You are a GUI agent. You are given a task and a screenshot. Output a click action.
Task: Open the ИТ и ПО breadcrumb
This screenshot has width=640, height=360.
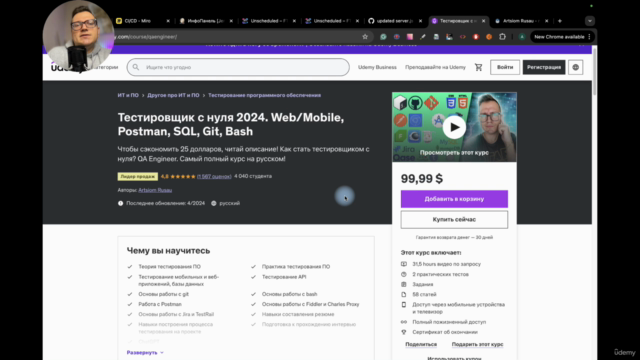[128, 95]
